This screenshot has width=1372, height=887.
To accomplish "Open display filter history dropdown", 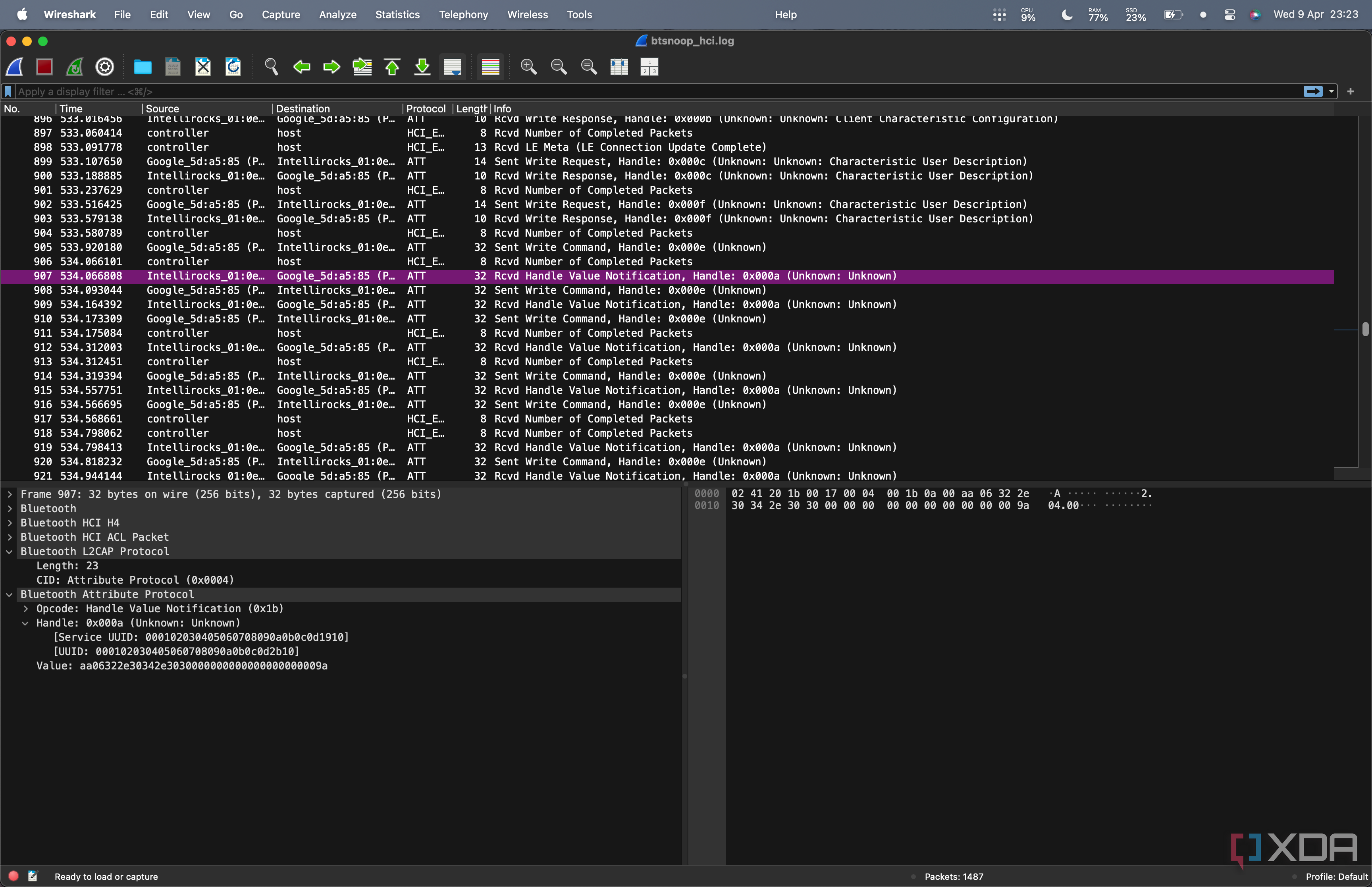I will pos(1331,92).
